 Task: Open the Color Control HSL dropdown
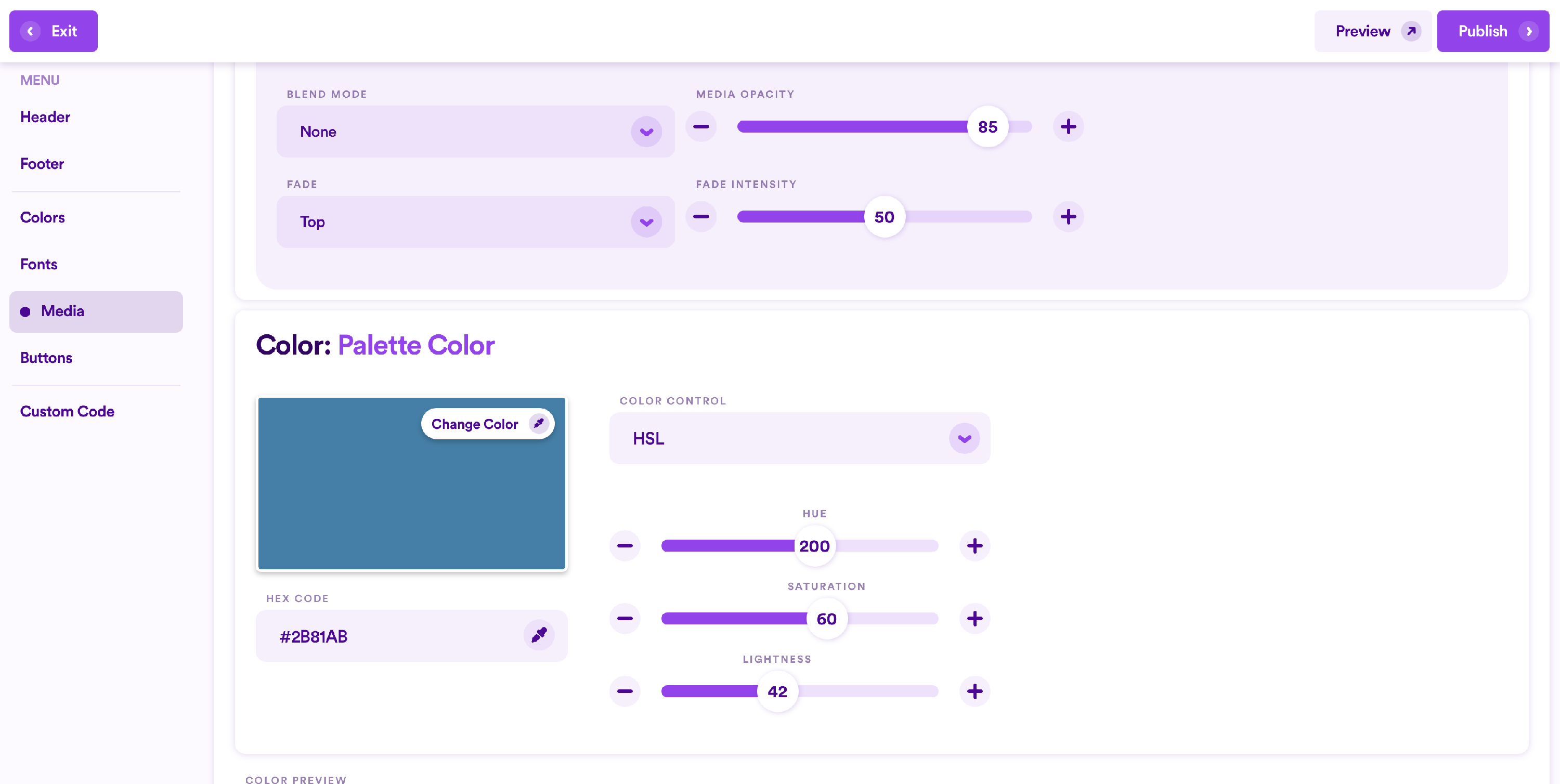799,438
